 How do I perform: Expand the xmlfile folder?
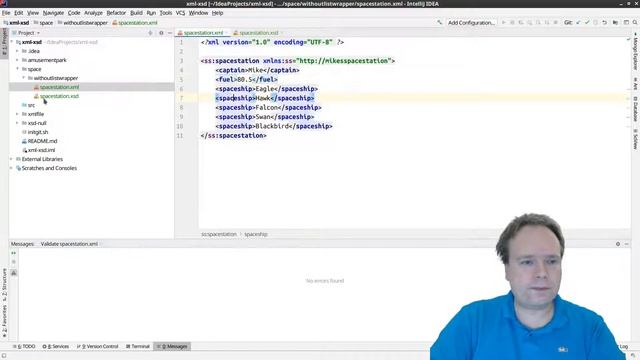[x=17, y=114]
